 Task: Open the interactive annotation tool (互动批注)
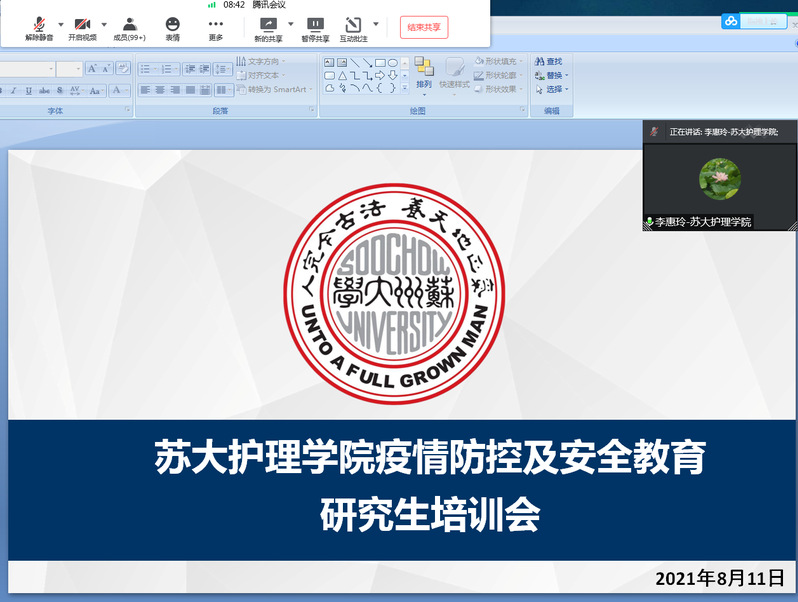(353, 24)
